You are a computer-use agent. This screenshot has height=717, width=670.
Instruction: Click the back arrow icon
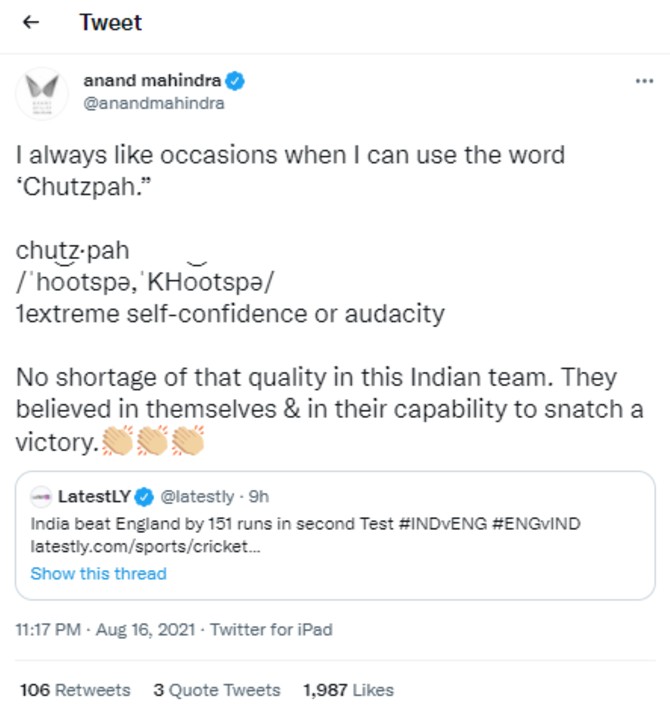coord(31,22)
